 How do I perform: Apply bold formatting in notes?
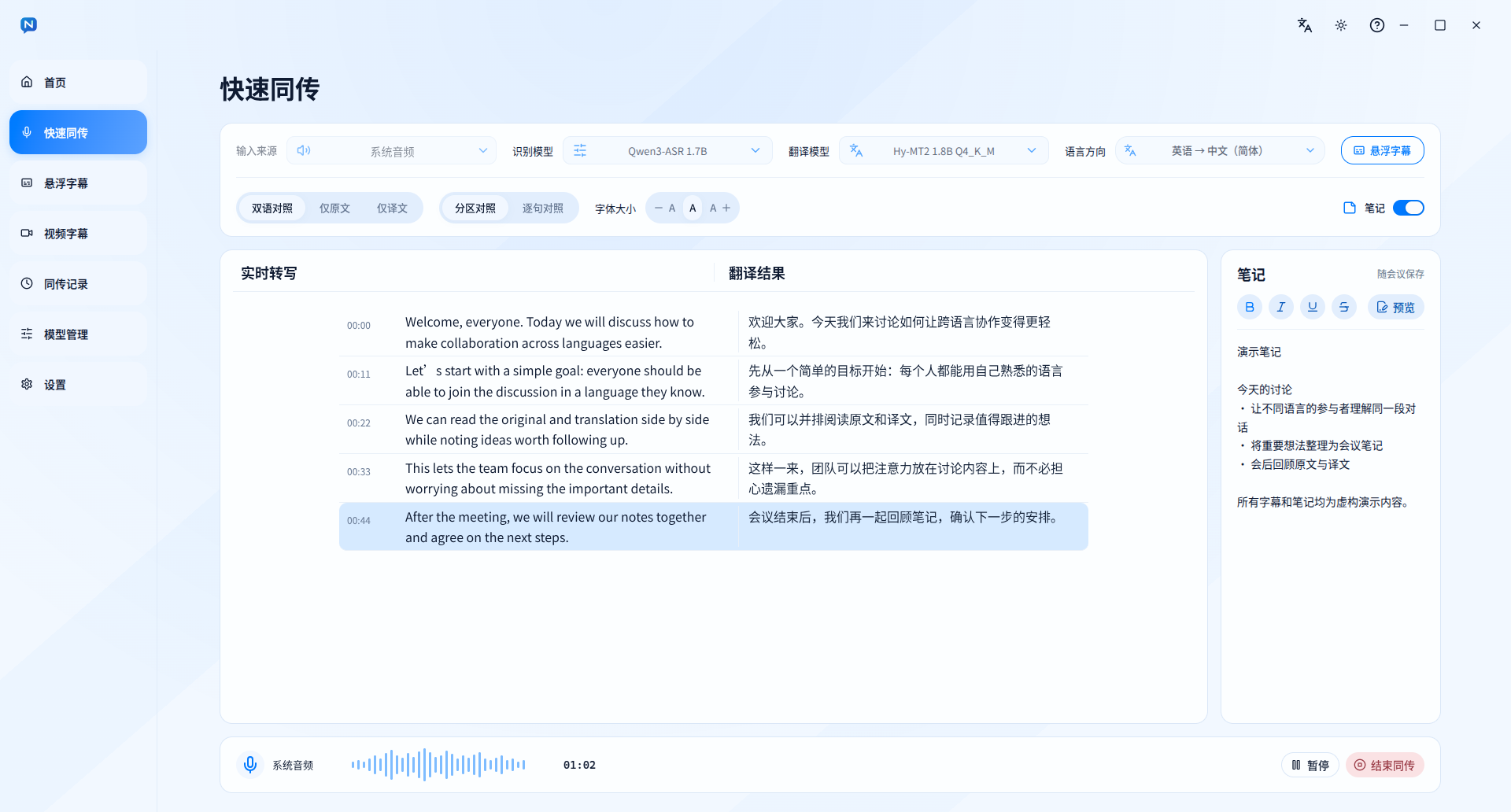pos(1250,307)
